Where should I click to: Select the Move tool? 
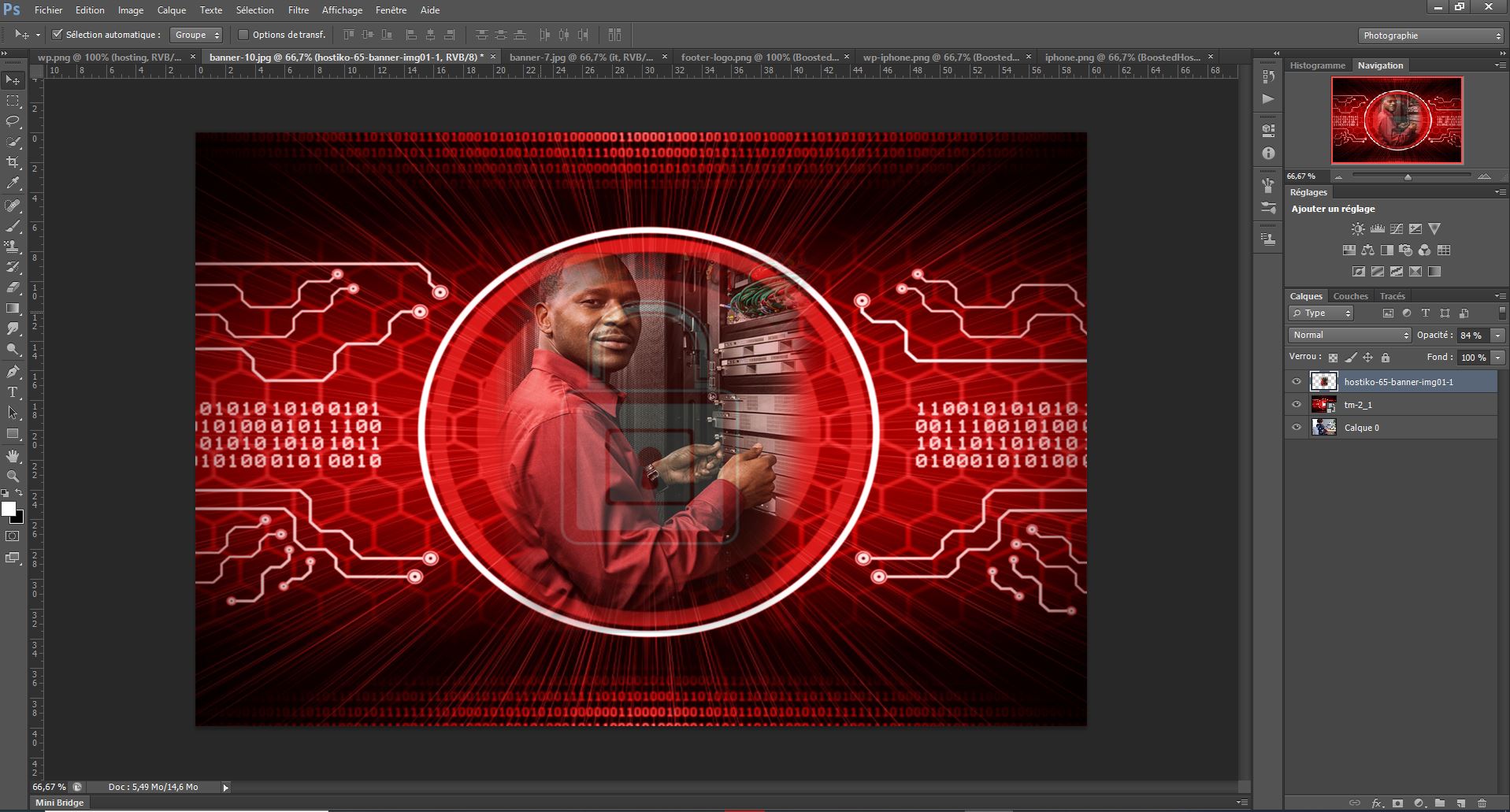click(x=13, y=80)
